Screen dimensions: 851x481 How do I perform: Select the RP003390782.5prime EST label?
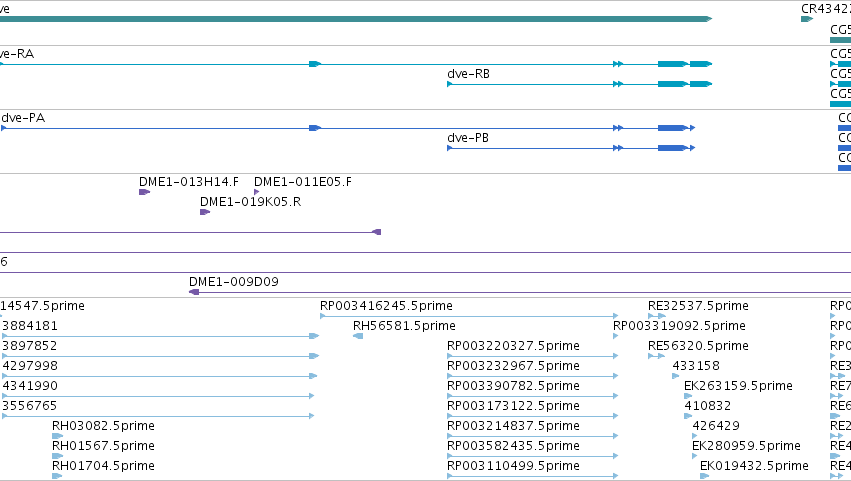[513, 386]
